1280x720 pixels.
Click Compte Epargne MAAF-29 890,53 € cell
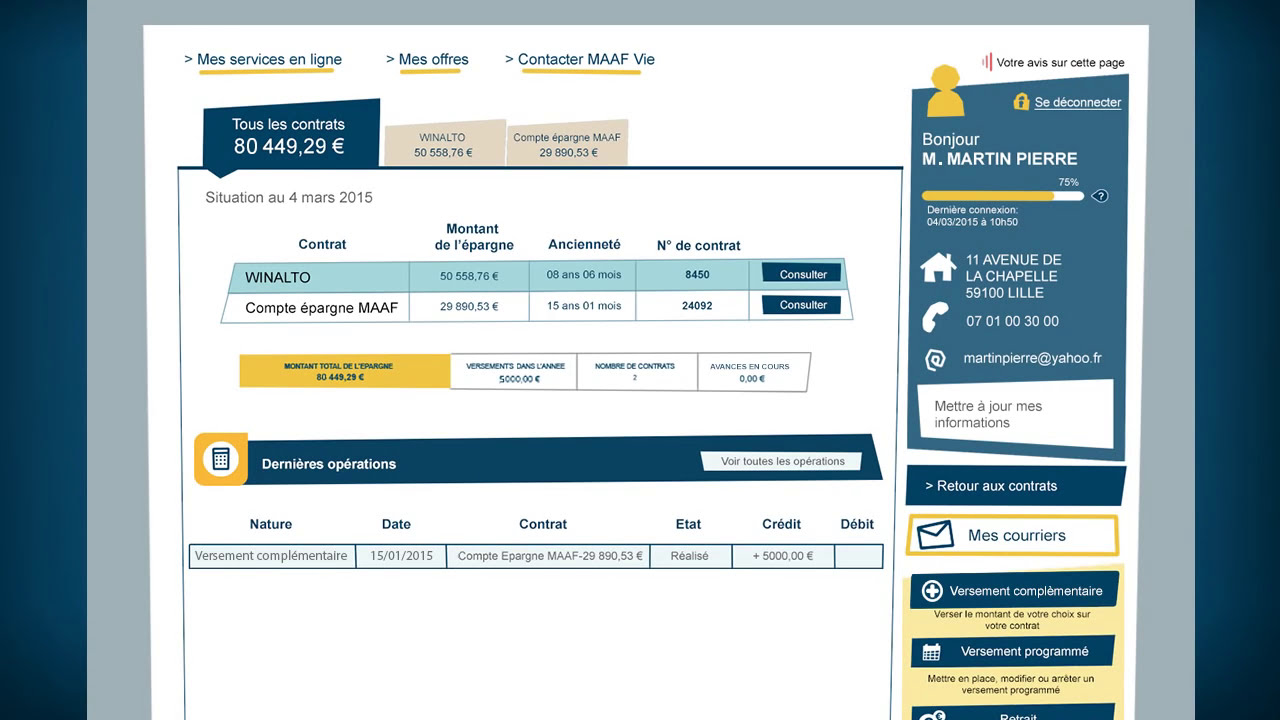(x=548, y=556)
